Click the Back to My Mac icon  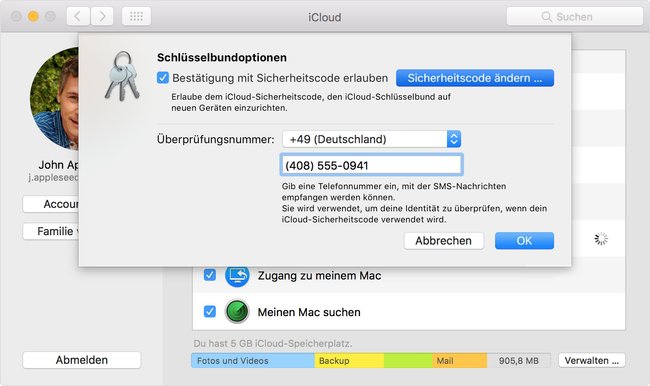pos(237,275)
